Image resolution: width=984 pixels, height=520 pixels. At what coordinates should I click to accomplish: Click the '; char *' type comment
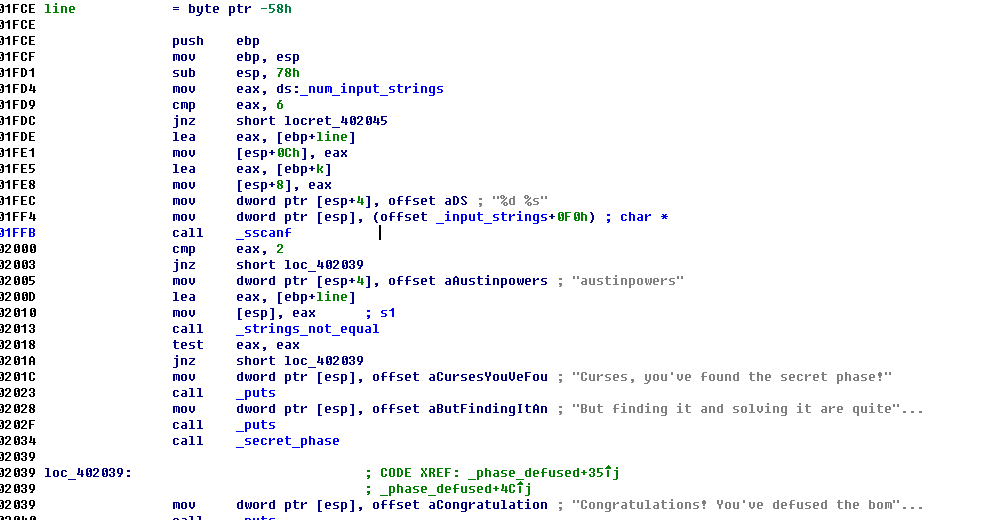coord(637,217)
